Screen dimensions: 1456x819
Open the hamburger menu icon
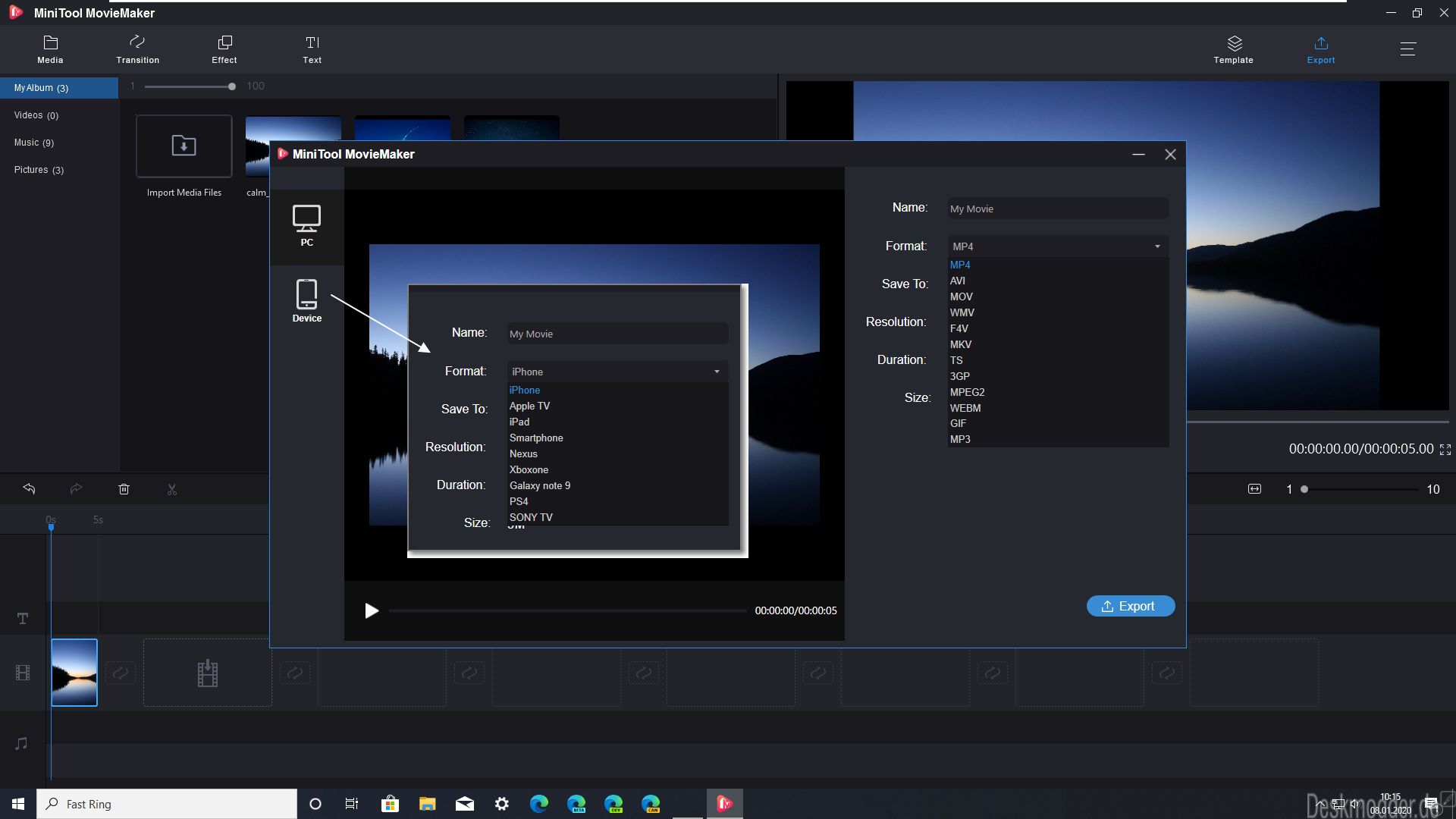tap(1408, 49)
